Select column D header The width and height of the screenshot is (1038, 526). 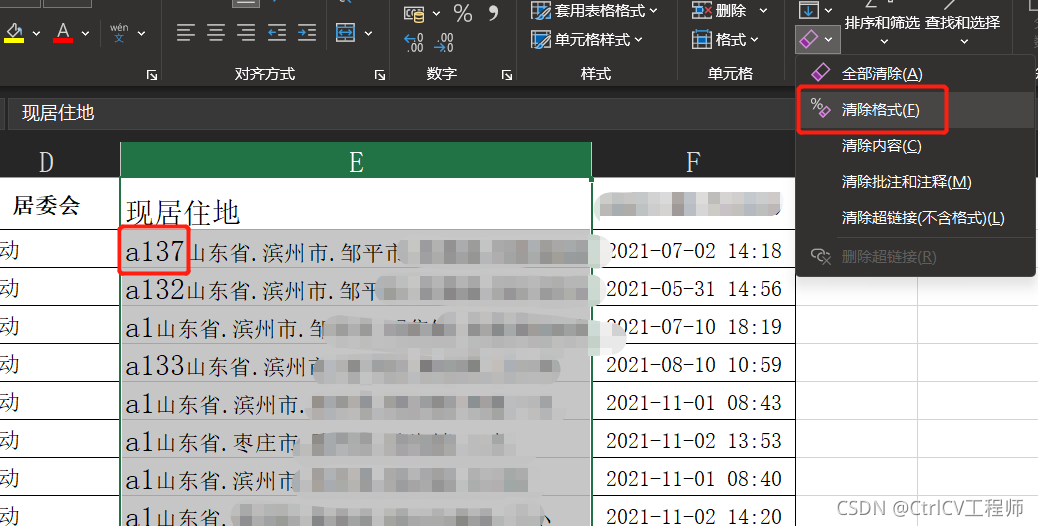coord(60,161)
